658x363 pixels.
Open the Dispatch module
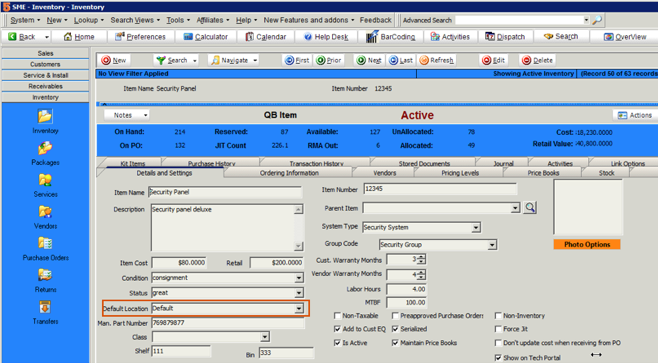(x=505, y=37)
